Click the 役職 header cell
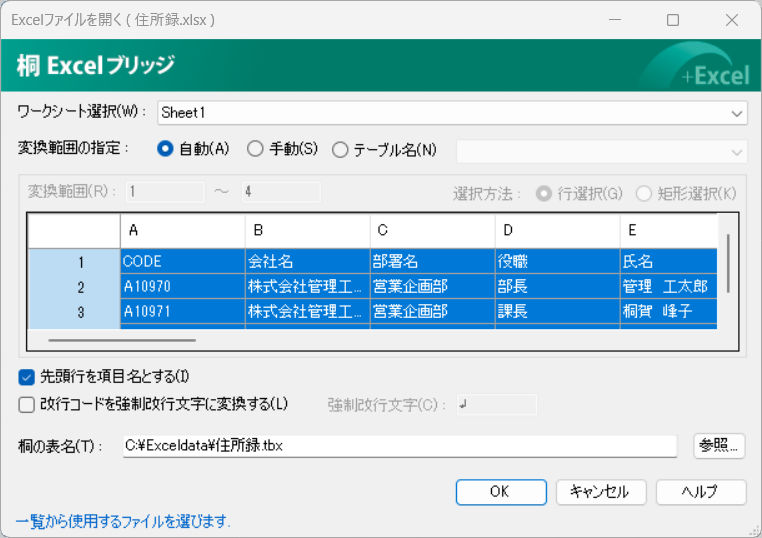This screenshot has height=538, width=762. point(557,261)
